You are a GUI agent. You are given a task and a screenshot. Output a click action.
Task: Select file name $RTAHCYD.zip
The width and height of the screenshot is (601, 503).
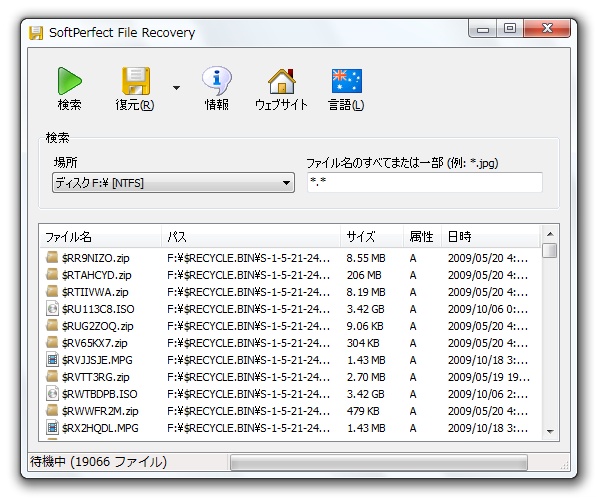97,275
